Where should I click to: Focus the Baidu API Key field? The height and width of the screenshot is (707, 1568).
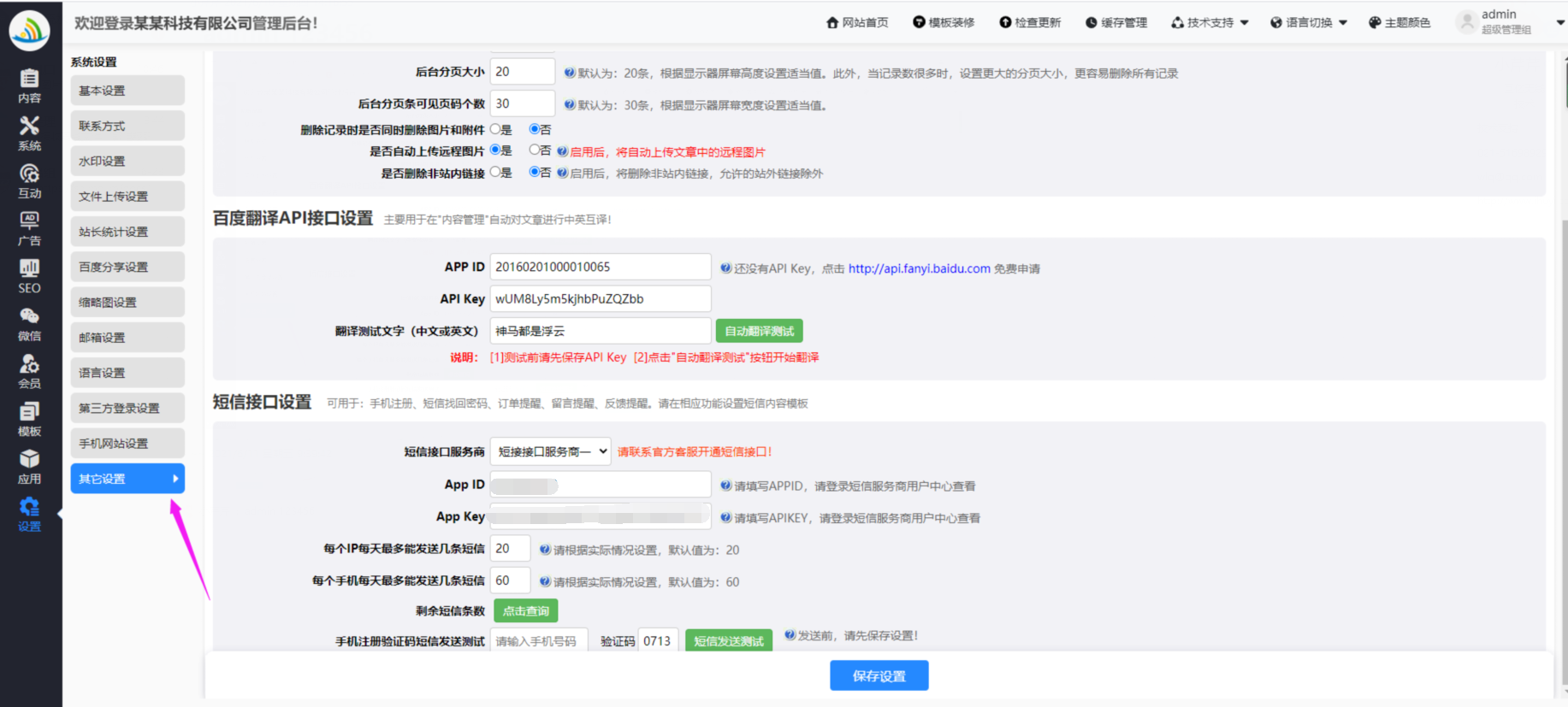(x=601, y=298)
